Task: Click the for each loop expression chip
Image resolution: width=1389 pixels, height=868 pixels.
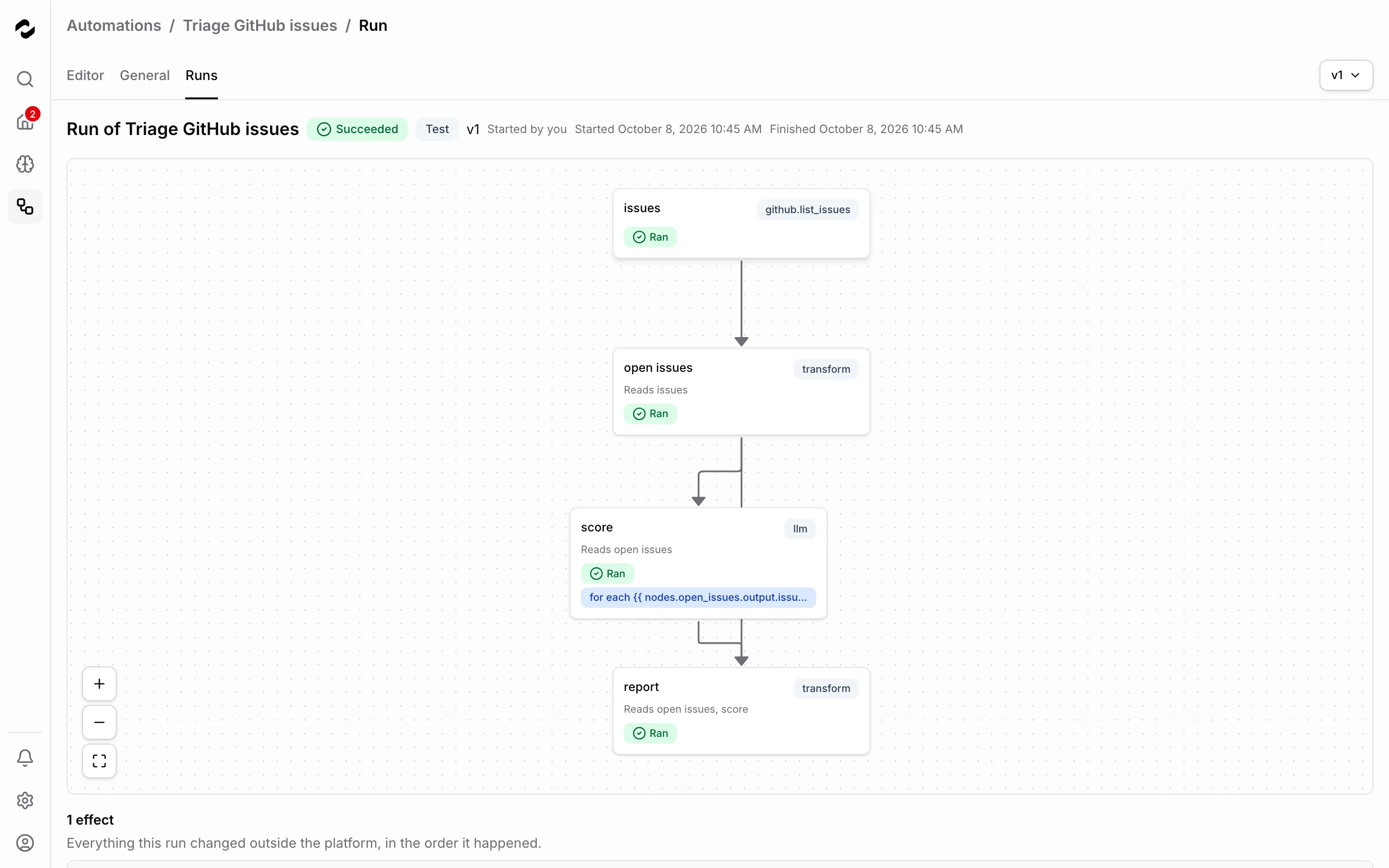Action: (x=698, y=597)
